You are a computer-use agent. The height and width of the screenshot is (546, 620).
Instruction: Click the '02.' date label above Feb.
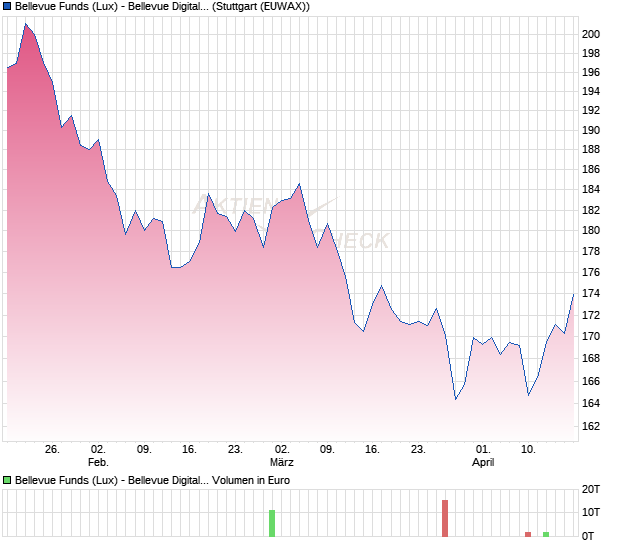(x=98, y=450)
